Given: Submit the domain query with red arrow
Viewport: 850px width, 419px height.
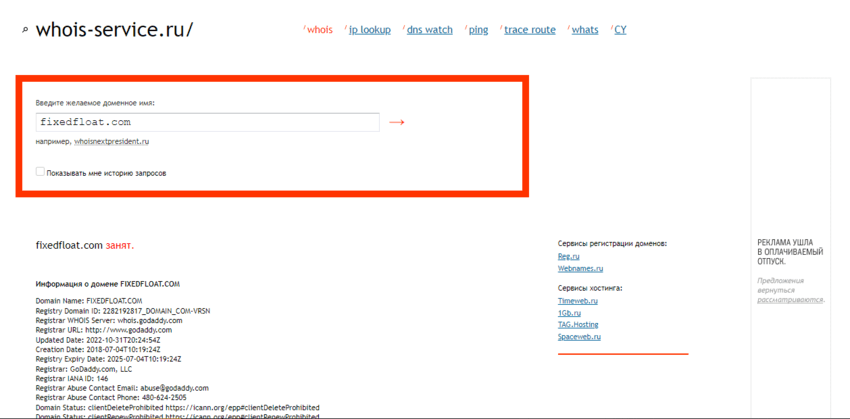Looking at the screenshot, I should click(397, 122).
